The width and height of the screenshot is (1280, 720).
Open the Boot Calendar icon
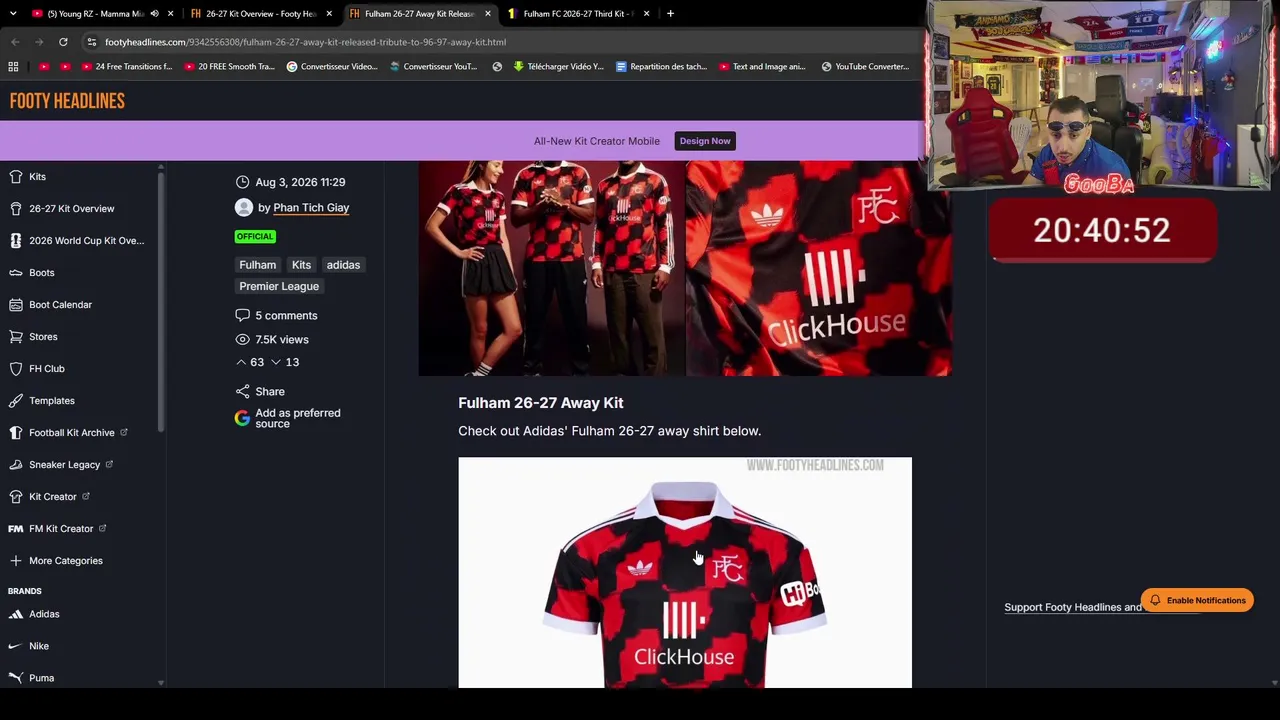pos(15,305)
